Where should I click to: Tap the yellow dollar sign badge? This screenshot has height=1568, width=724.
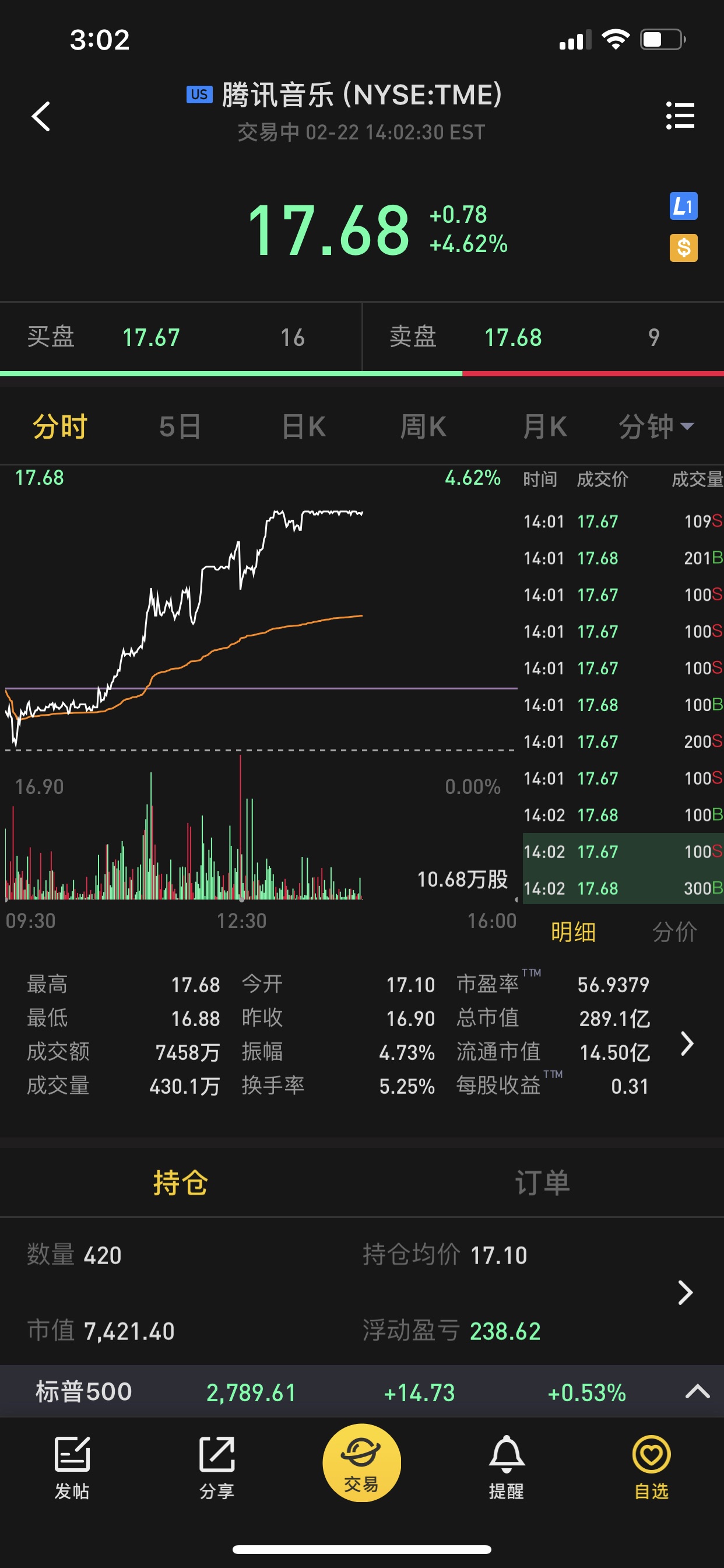pos(683,248)
